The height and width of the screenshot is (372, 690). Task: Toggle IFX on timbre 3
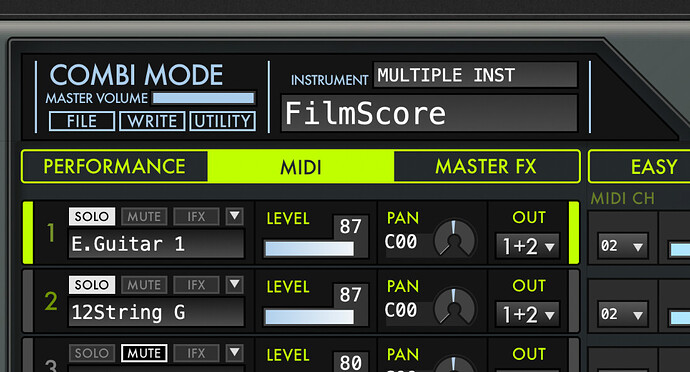(x=196, y=353)
